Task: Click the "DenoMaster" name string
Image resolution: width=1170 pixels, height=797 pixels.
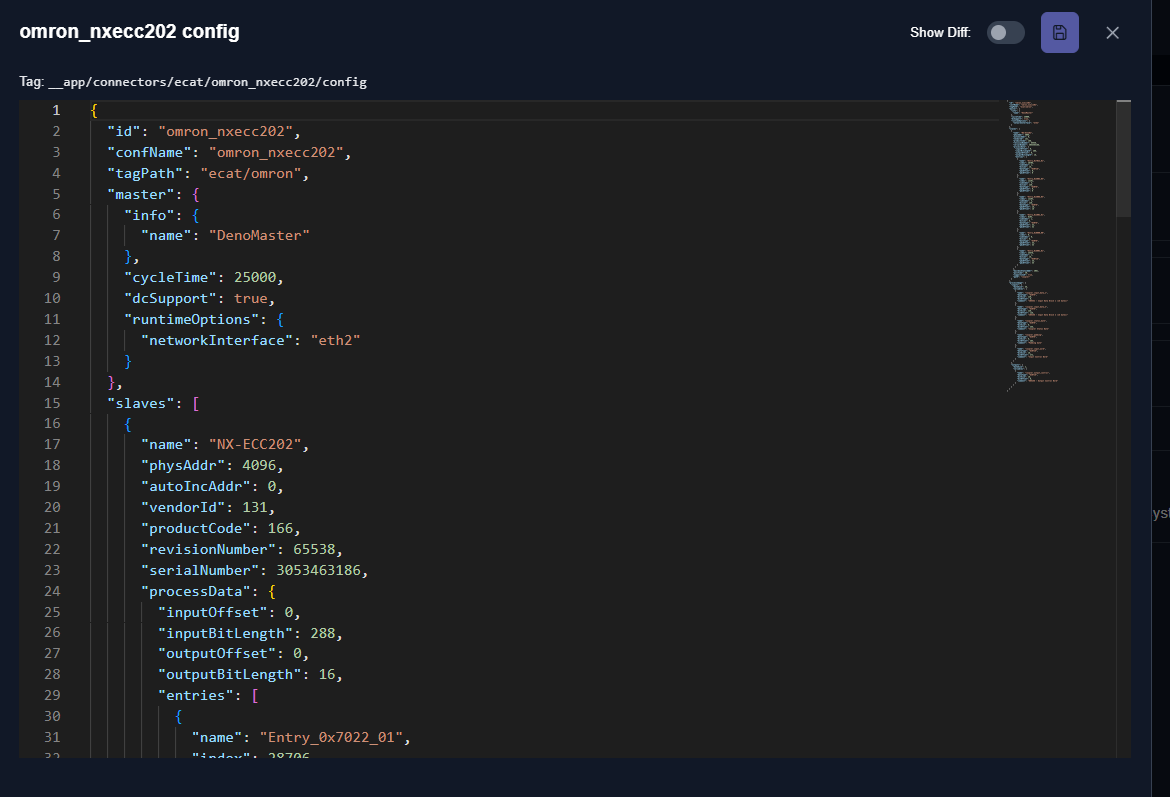Action: [x=259, y=235]
